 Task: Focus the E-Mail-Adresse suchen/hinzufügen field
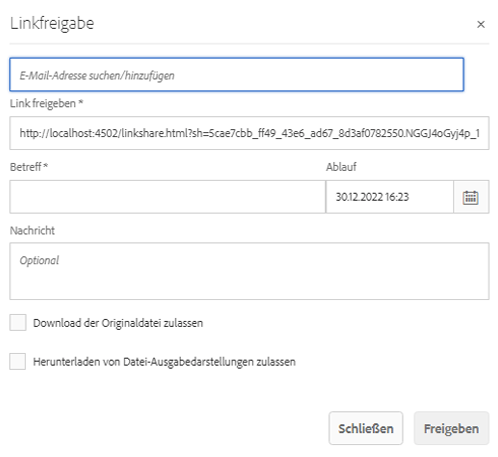click(237, 75)
